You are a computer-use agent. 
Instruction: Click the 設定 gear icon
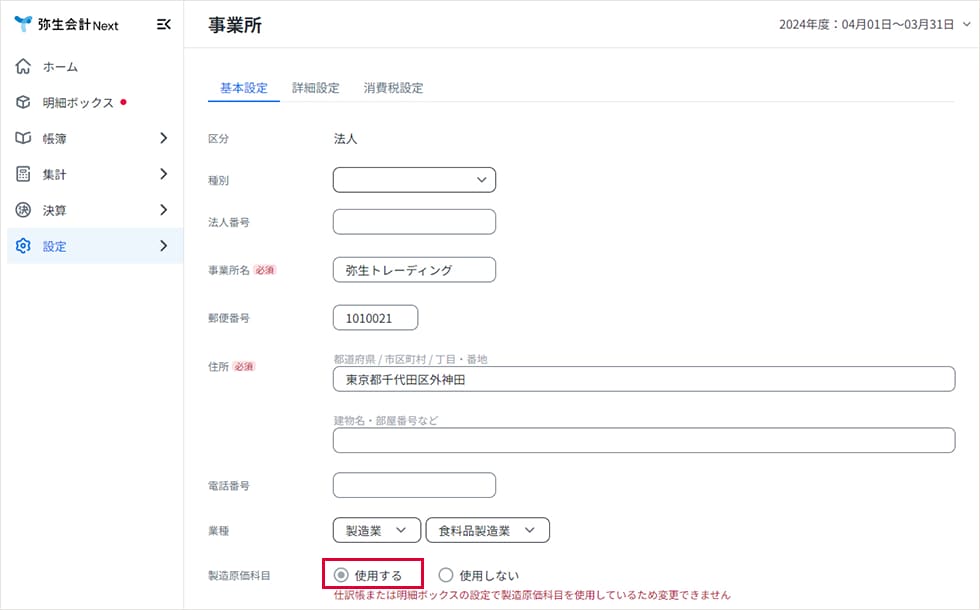[24, 246]
